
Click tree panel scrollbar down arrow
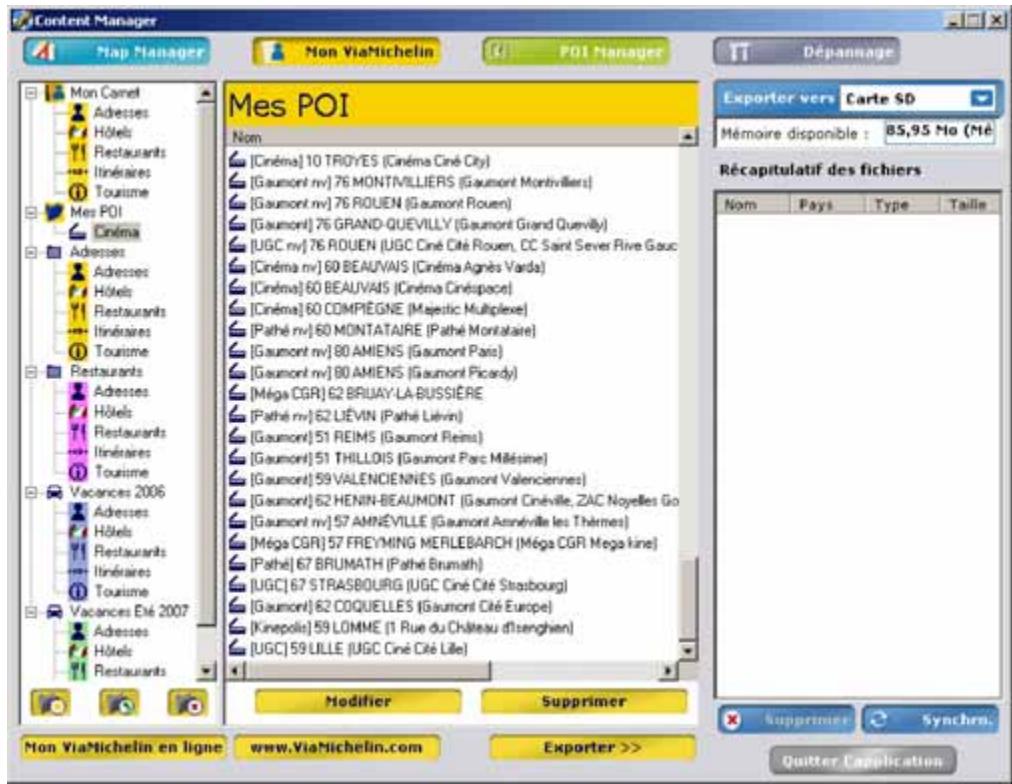coord(205,672)
